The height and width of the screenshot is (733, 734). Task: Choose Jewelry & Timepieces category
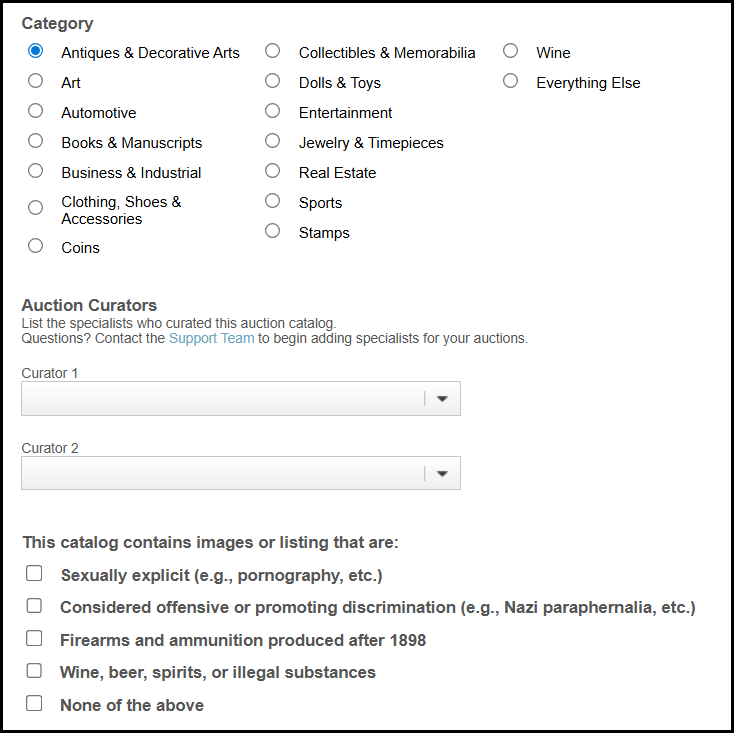pyautogui.click(x=272, y=141)
